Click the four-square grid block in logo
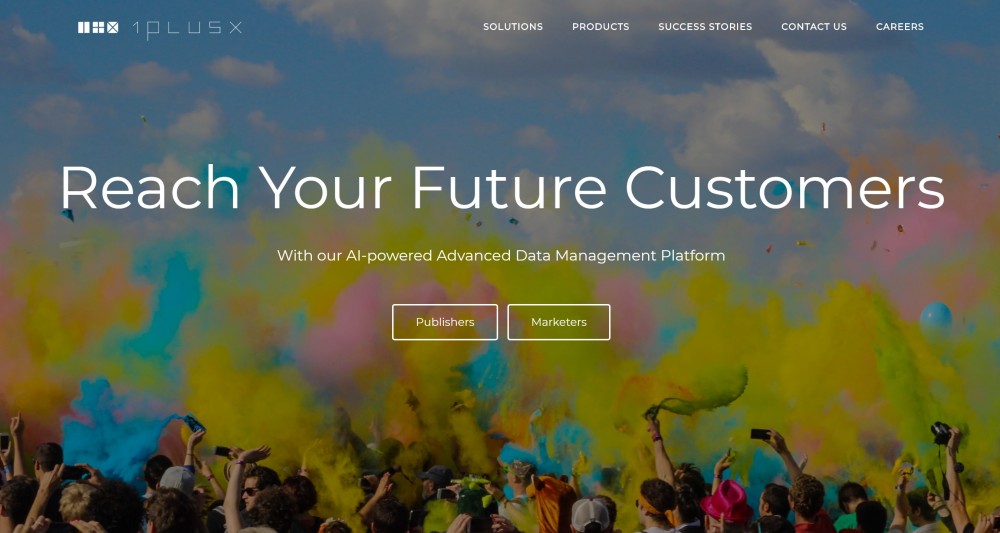The height and width of the screenshot is (533, 1000). point(99,27)
